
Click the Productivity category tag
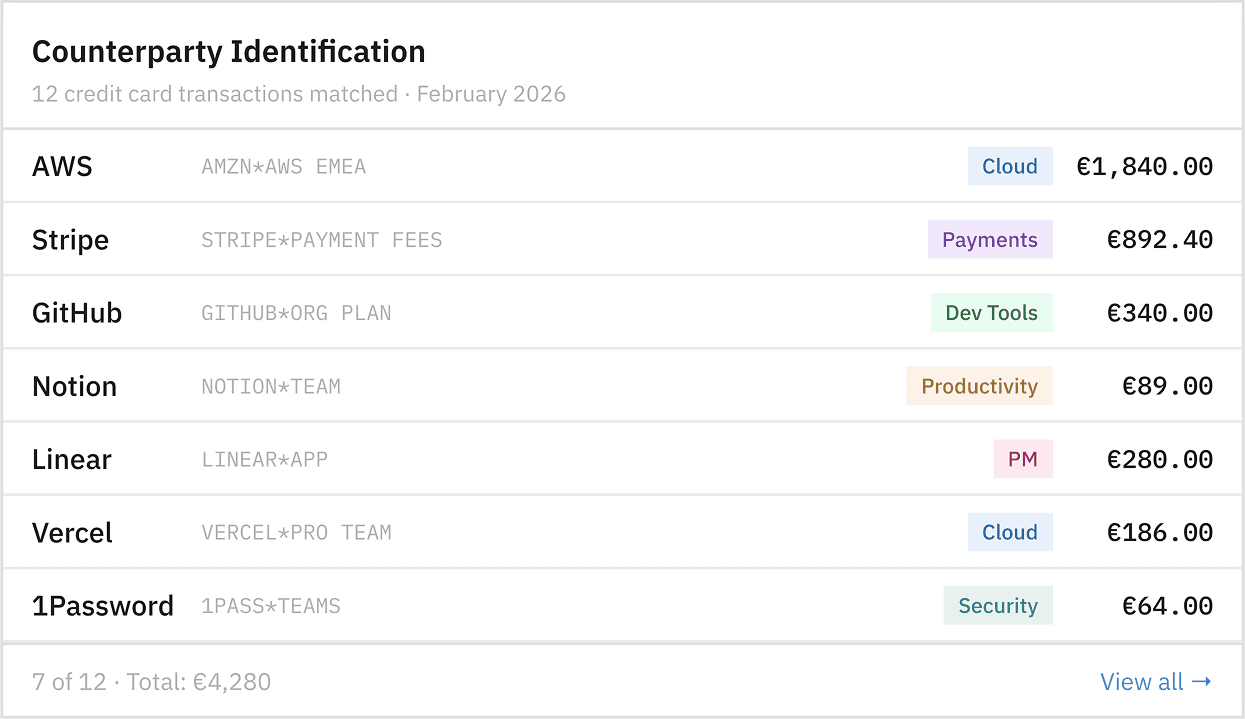tap(979, 386)
